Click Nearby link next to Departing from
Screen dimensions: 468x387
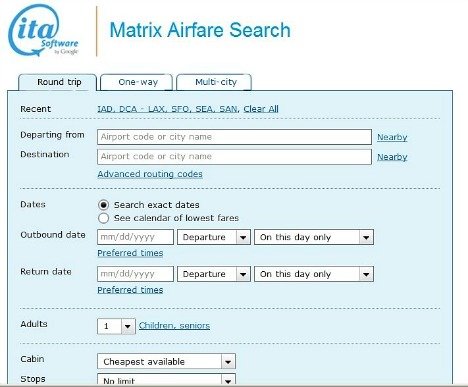(392, 137)
